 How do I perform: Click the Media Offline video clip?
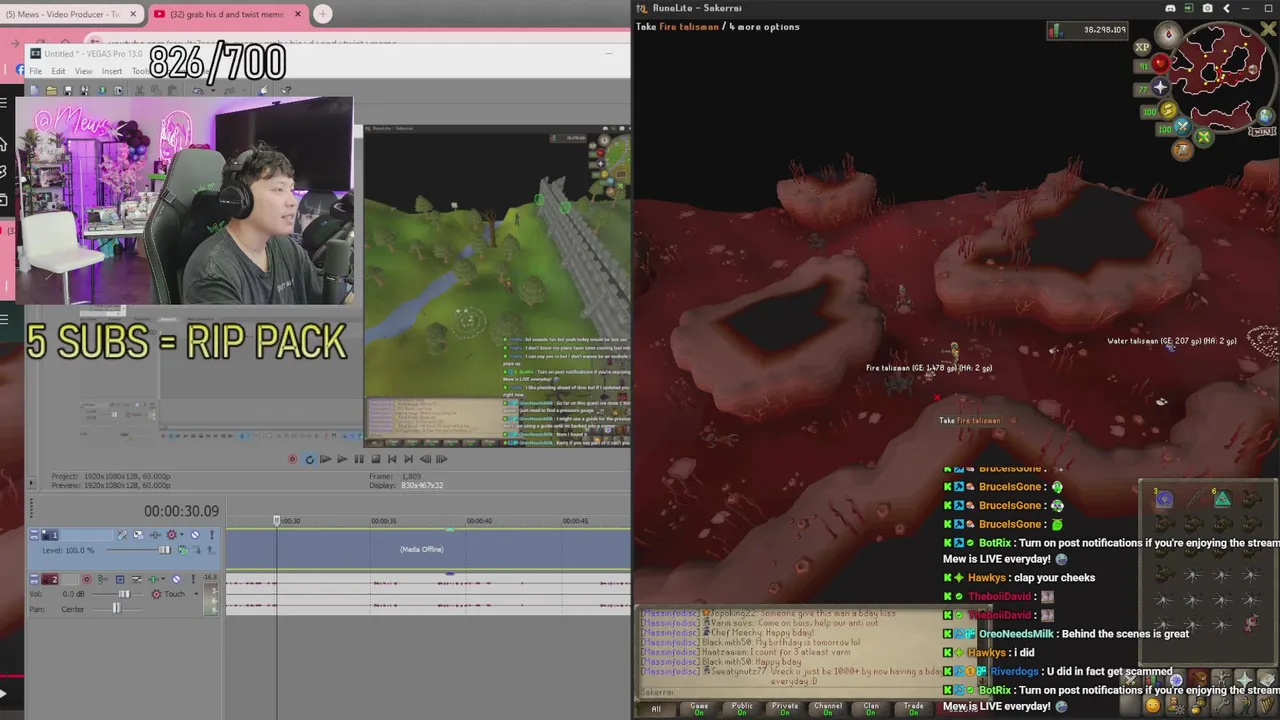pos(421,549)
